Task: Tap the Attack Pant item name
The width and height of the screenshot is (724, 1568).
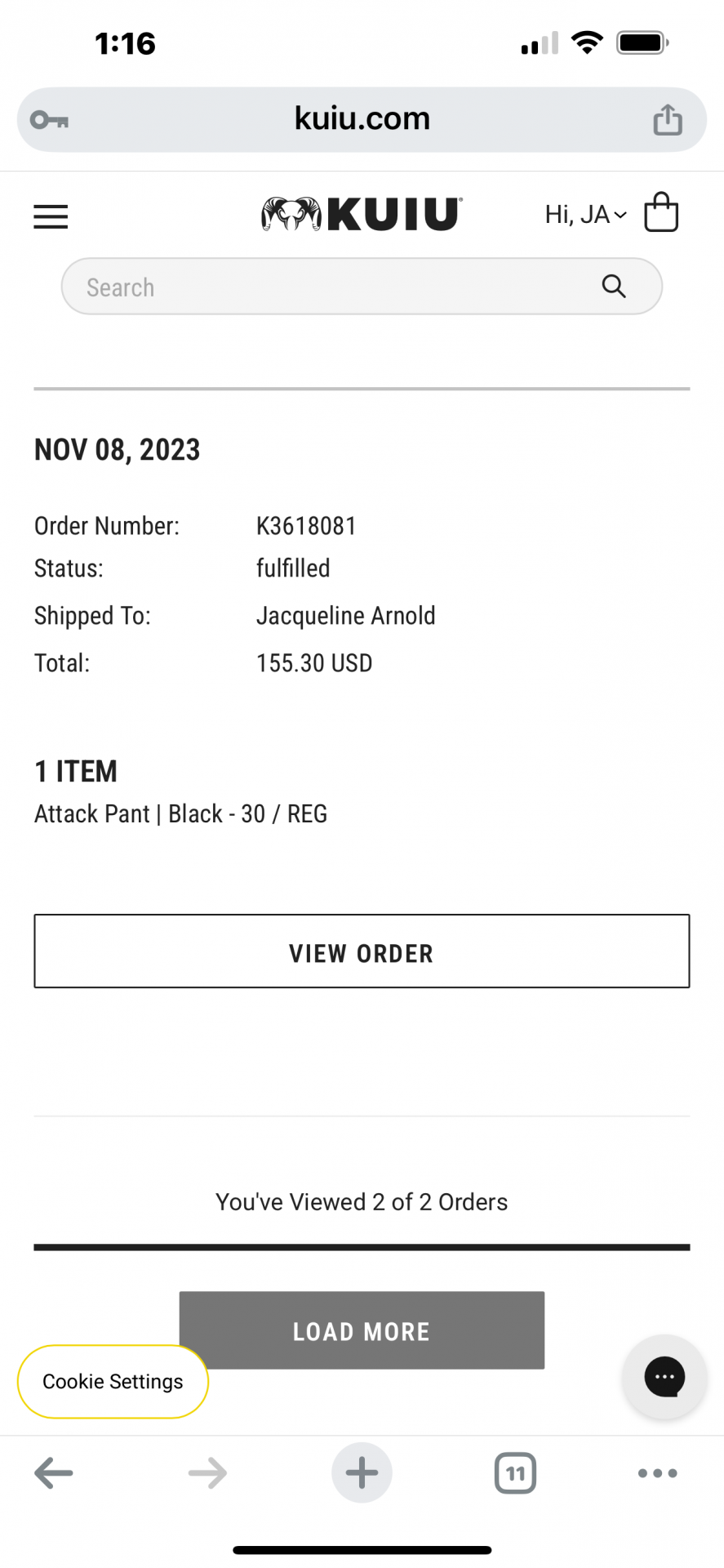Action: click(180, 814)
